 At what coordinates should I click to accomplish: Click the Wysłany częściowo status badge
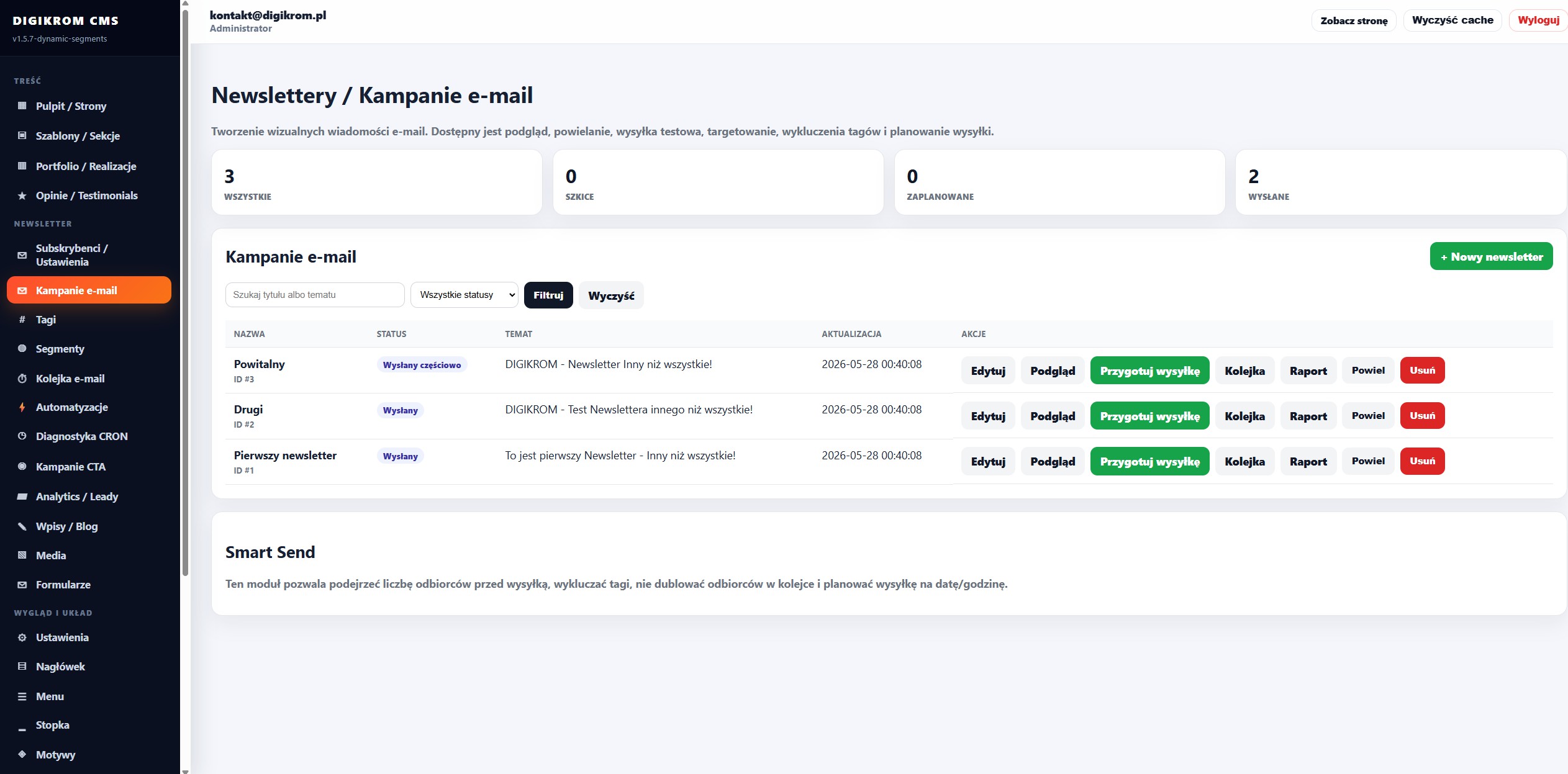(422, 365)
